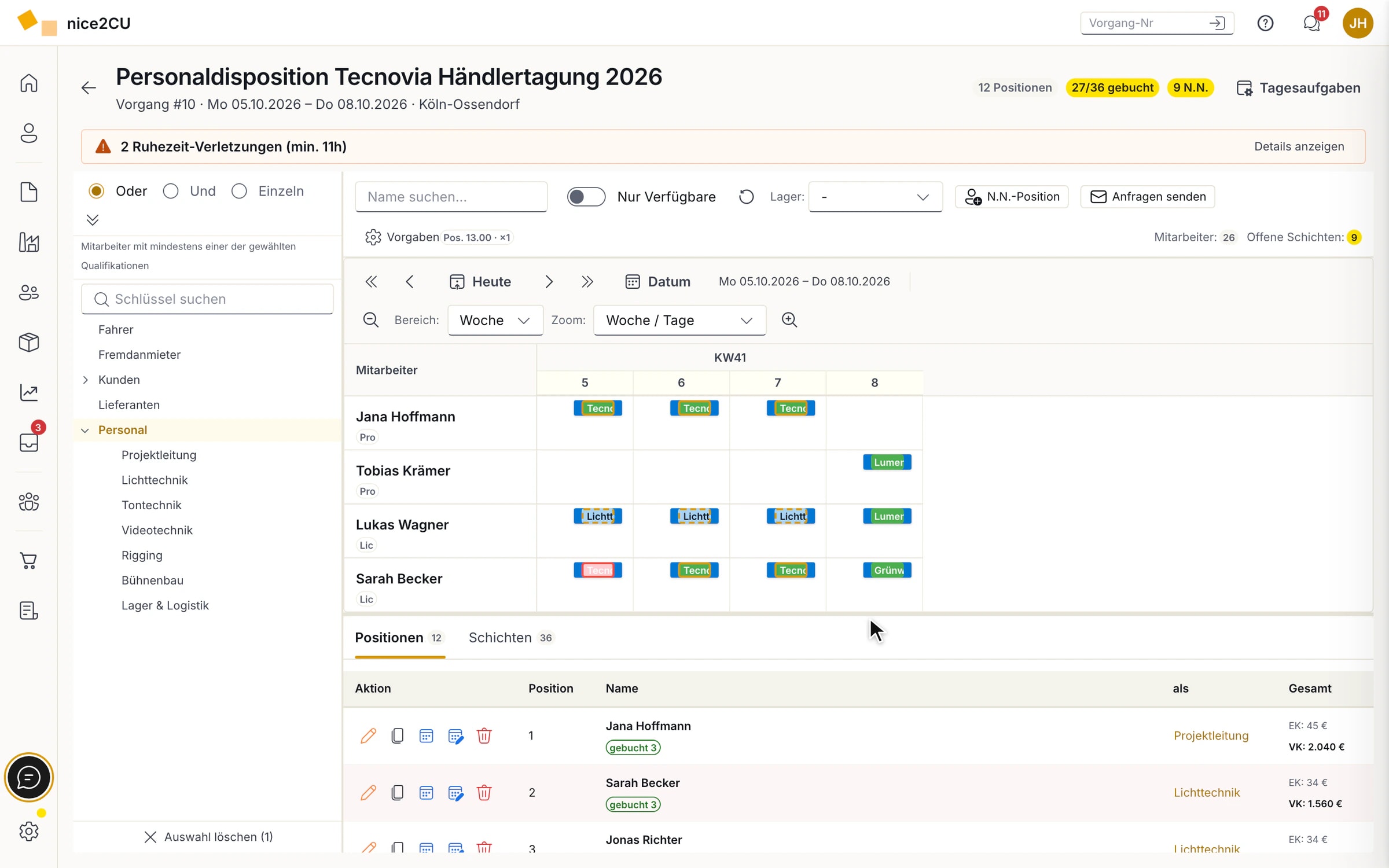
Task: Go to next period single arrow
Action: click(x=549, y=282)
